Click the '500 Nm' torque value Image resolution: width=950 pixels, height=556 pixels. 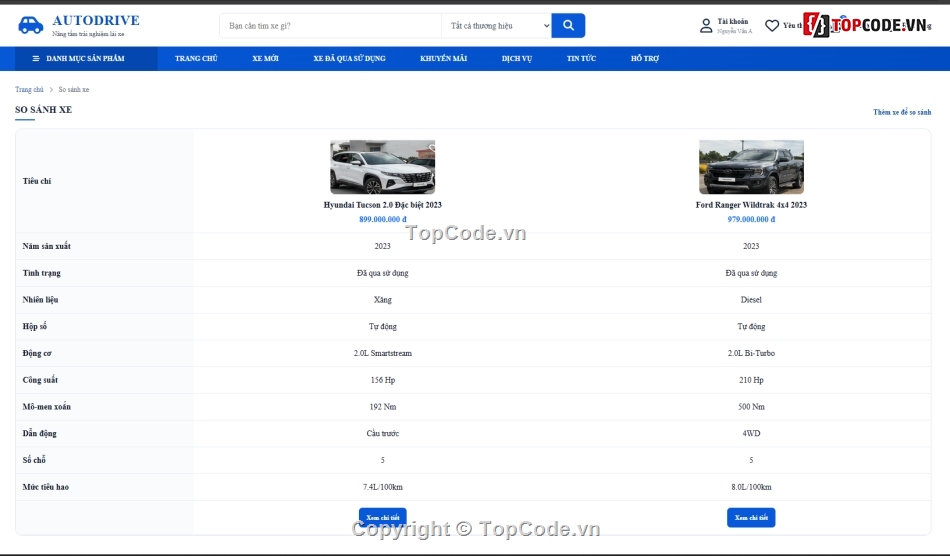coord(751,407)
